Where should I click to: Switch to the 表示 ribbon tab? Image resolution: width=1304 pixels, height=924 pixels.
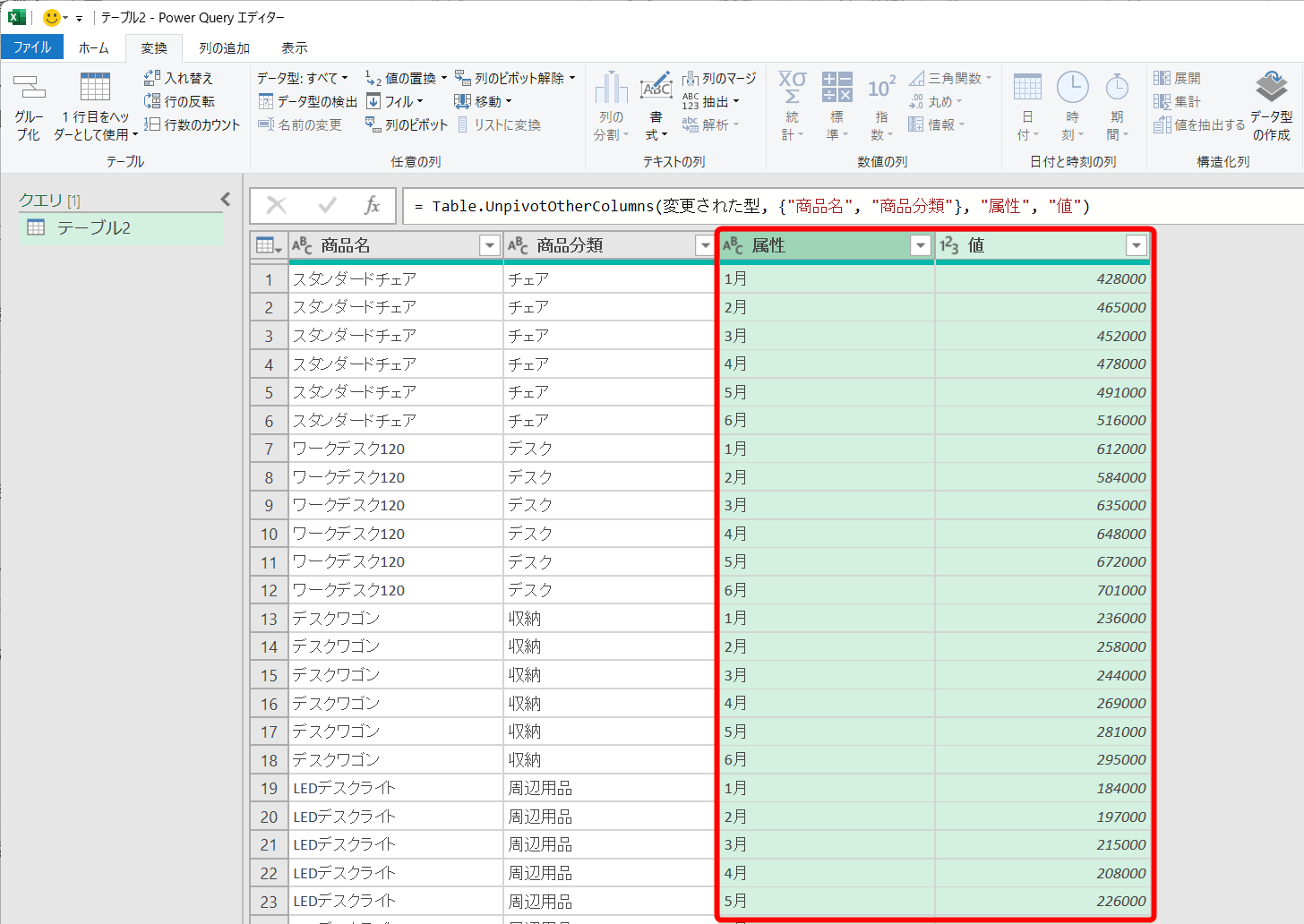pos(295,47)
